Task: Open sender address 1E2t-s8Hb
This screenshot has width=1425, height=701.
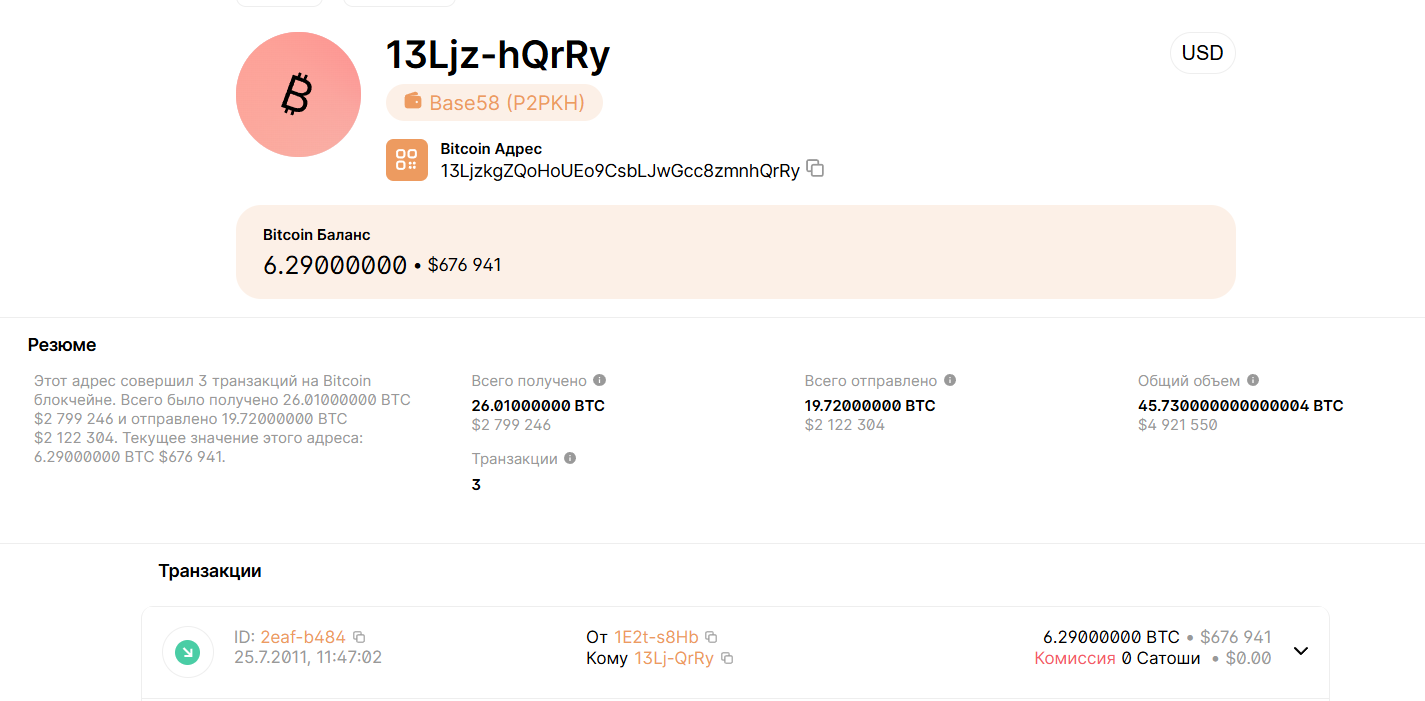Action: pos(656,637)
